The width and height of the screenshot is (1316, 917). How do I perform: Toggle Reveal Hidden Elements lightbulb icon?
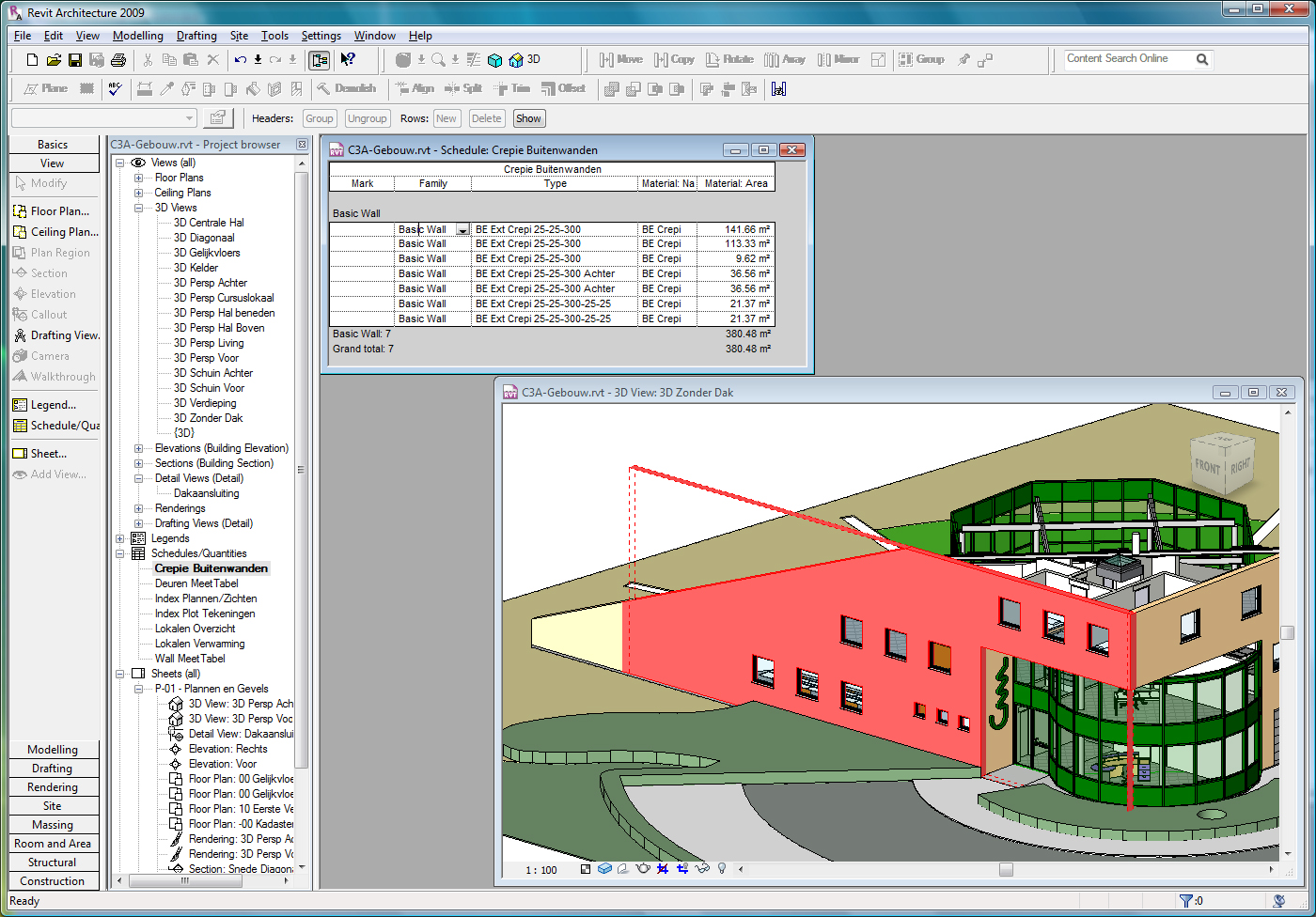(722, 869)
